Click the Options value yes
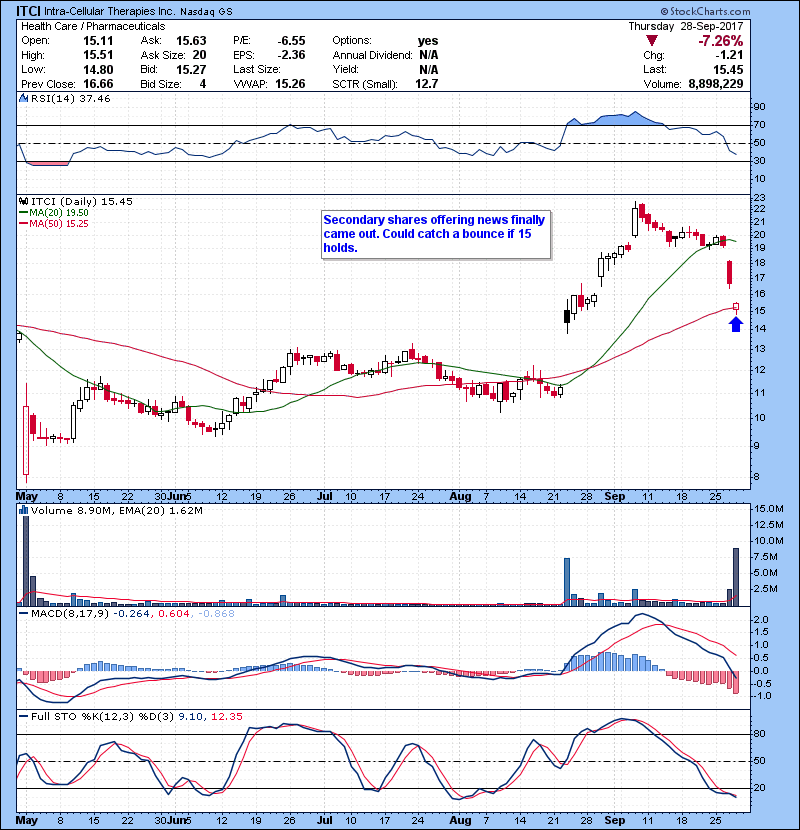Image resolution: width=800 pixels, height=830 pixels. [x=428, y=41]
